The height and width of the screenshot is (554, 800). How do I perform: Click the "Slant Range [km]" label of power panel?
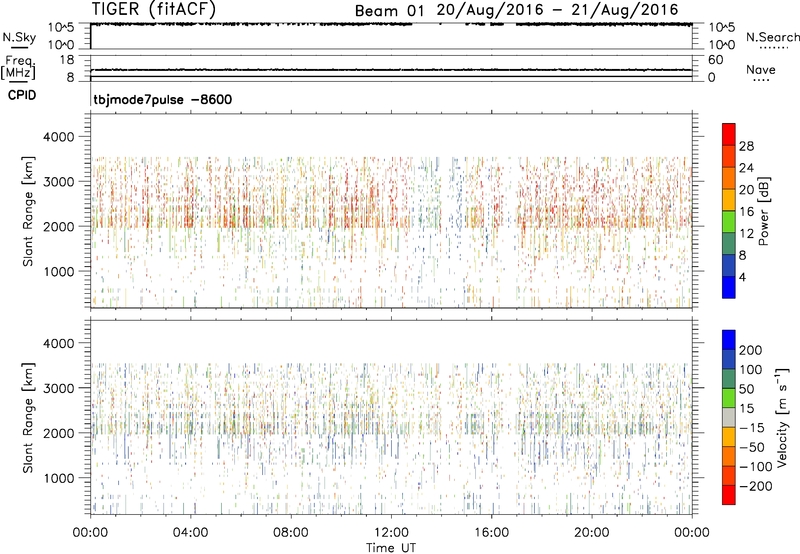pyautogui.click(x=28, y=211)
